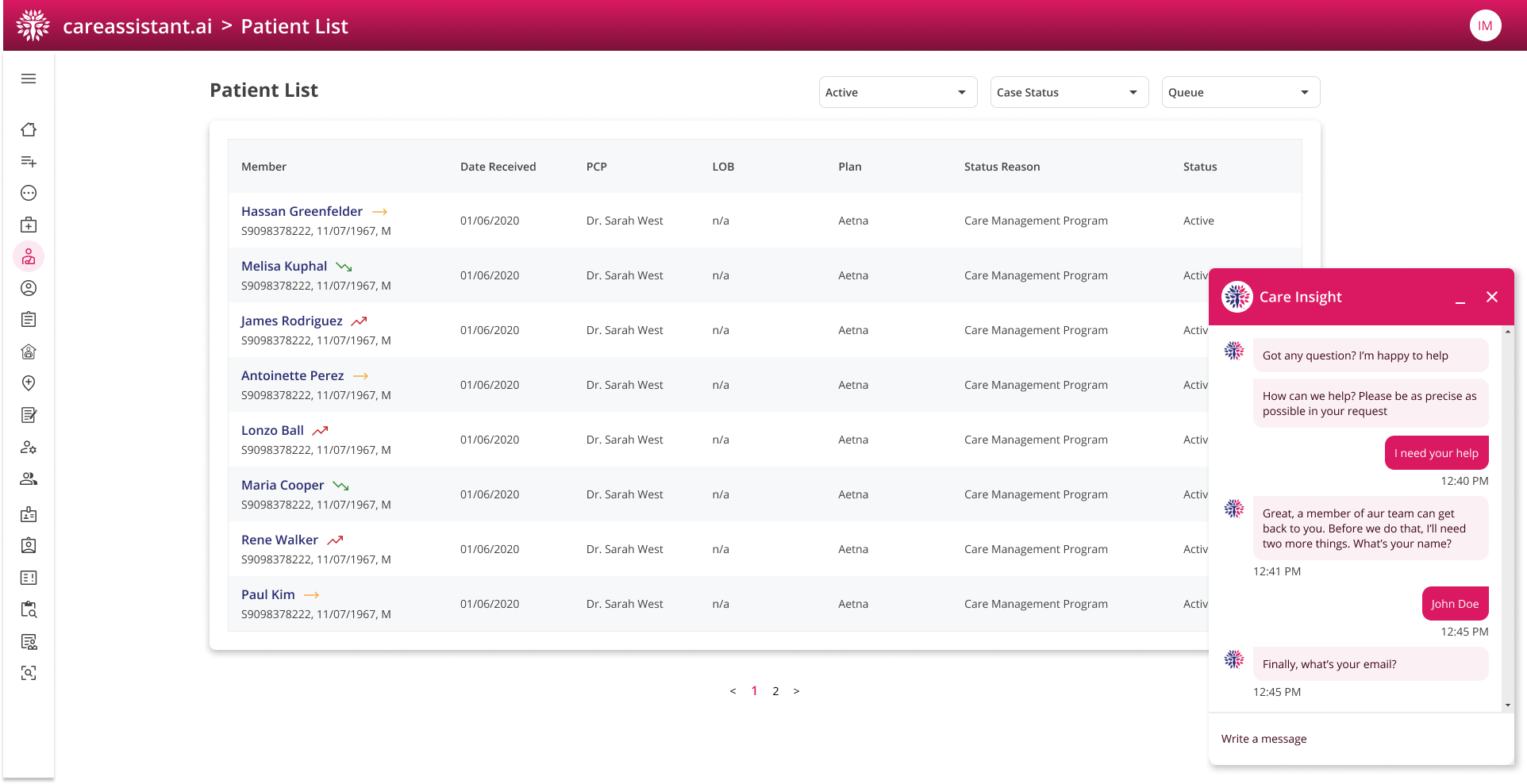Click the scan search icon in sidebar
This screenshot has height=784, width=1527.
[29, 673]
